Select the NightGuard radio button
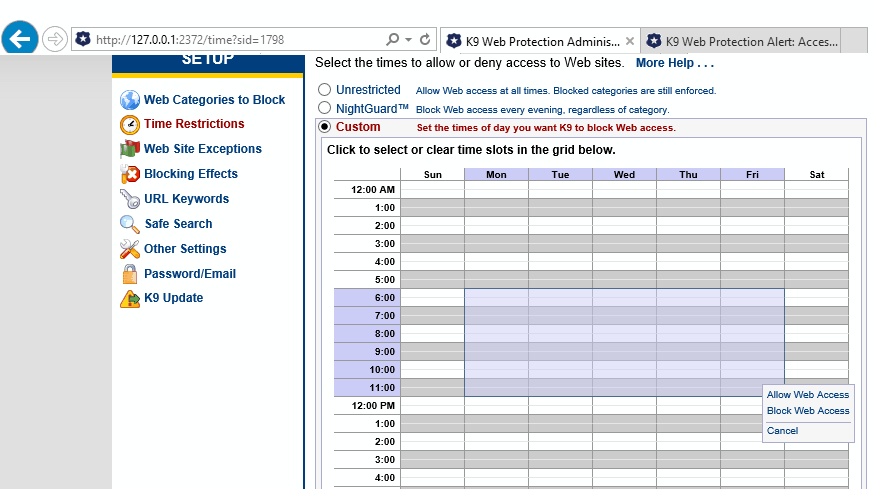The height and width of the screenshot is (489, 875). coord(324,108)
